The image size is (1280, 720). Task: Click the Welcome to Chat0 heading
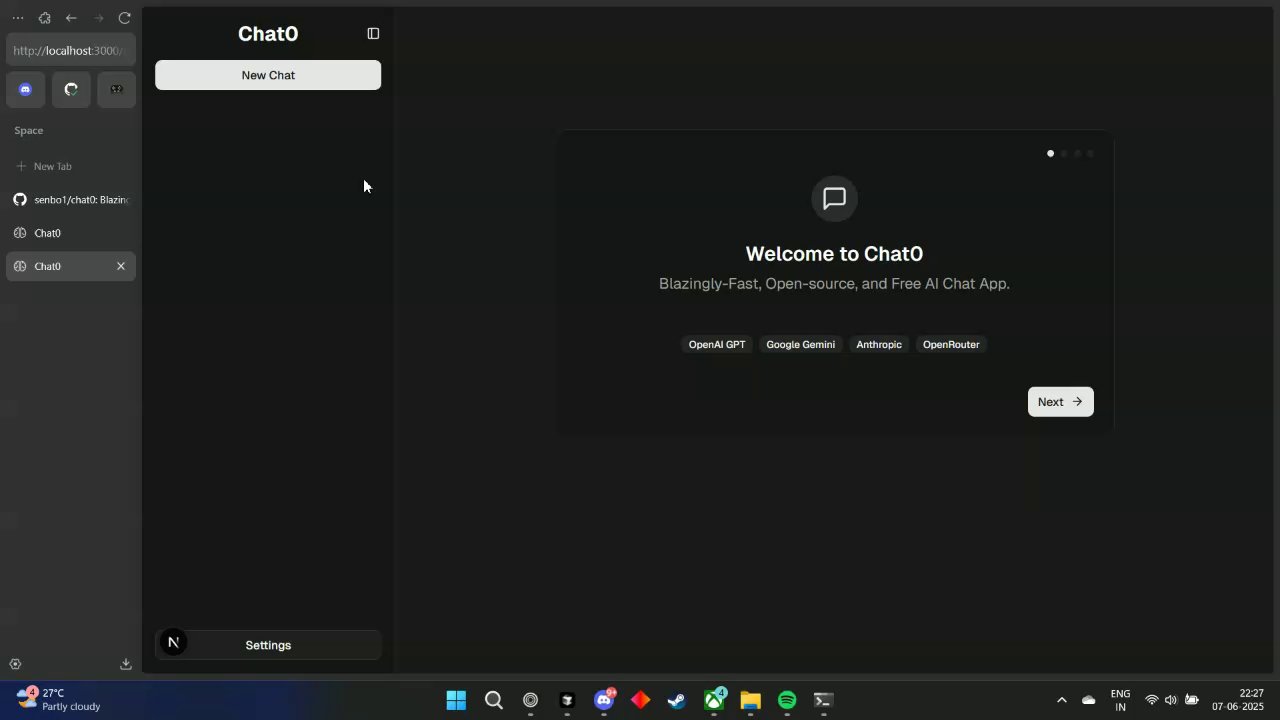[834, 254]
